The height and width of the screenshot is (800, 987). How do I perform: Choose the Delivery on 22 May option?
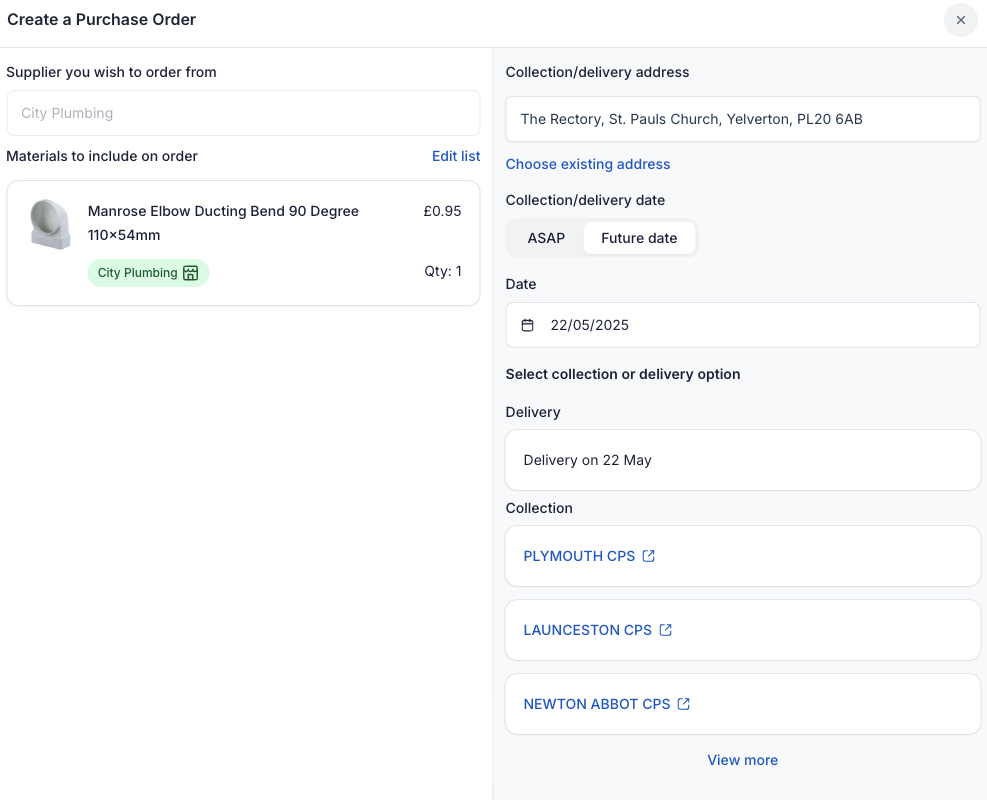[x=742, y=460]
